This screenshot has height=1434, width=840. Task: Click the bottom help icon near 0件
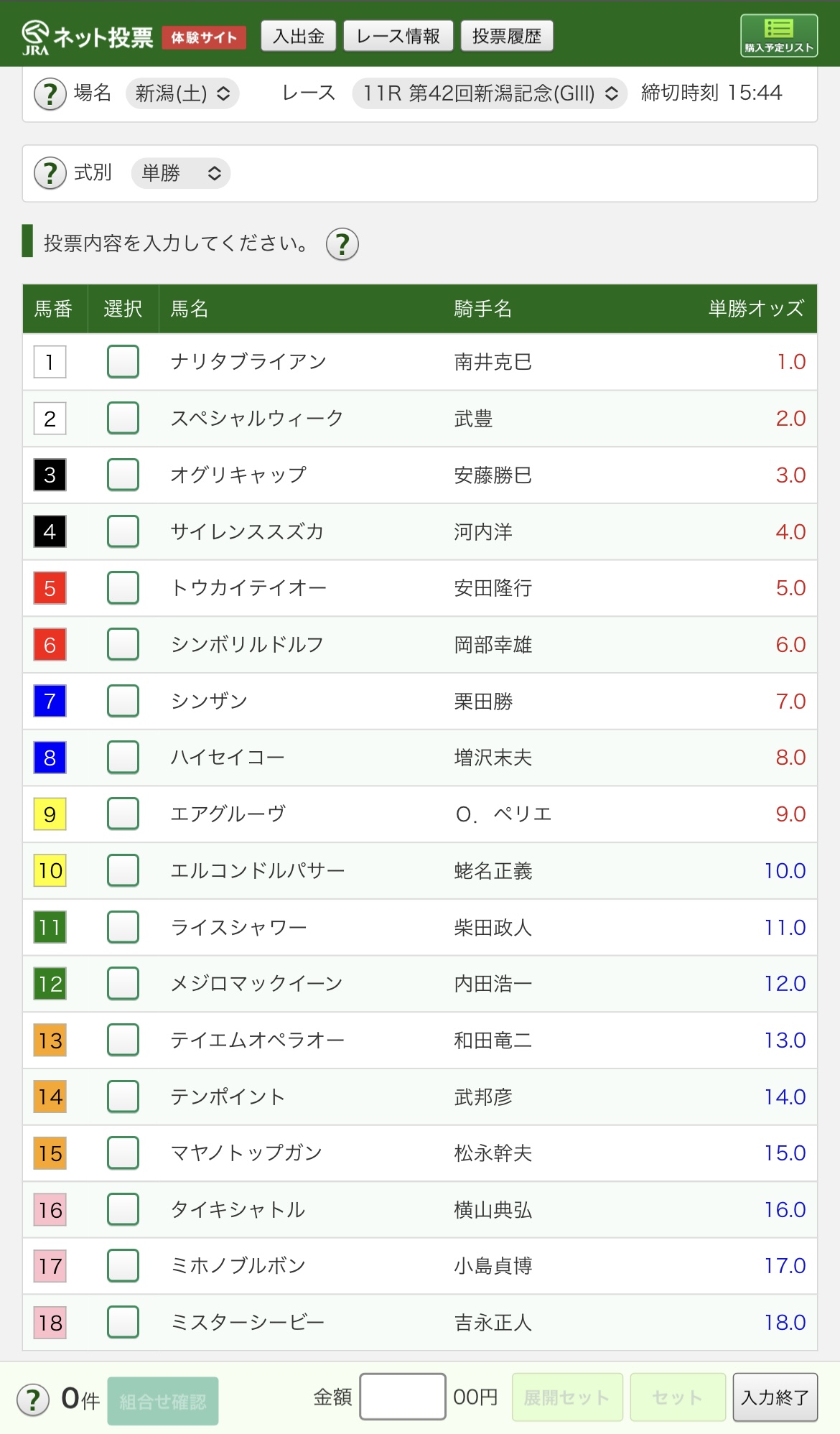[x=33, y=1400]
